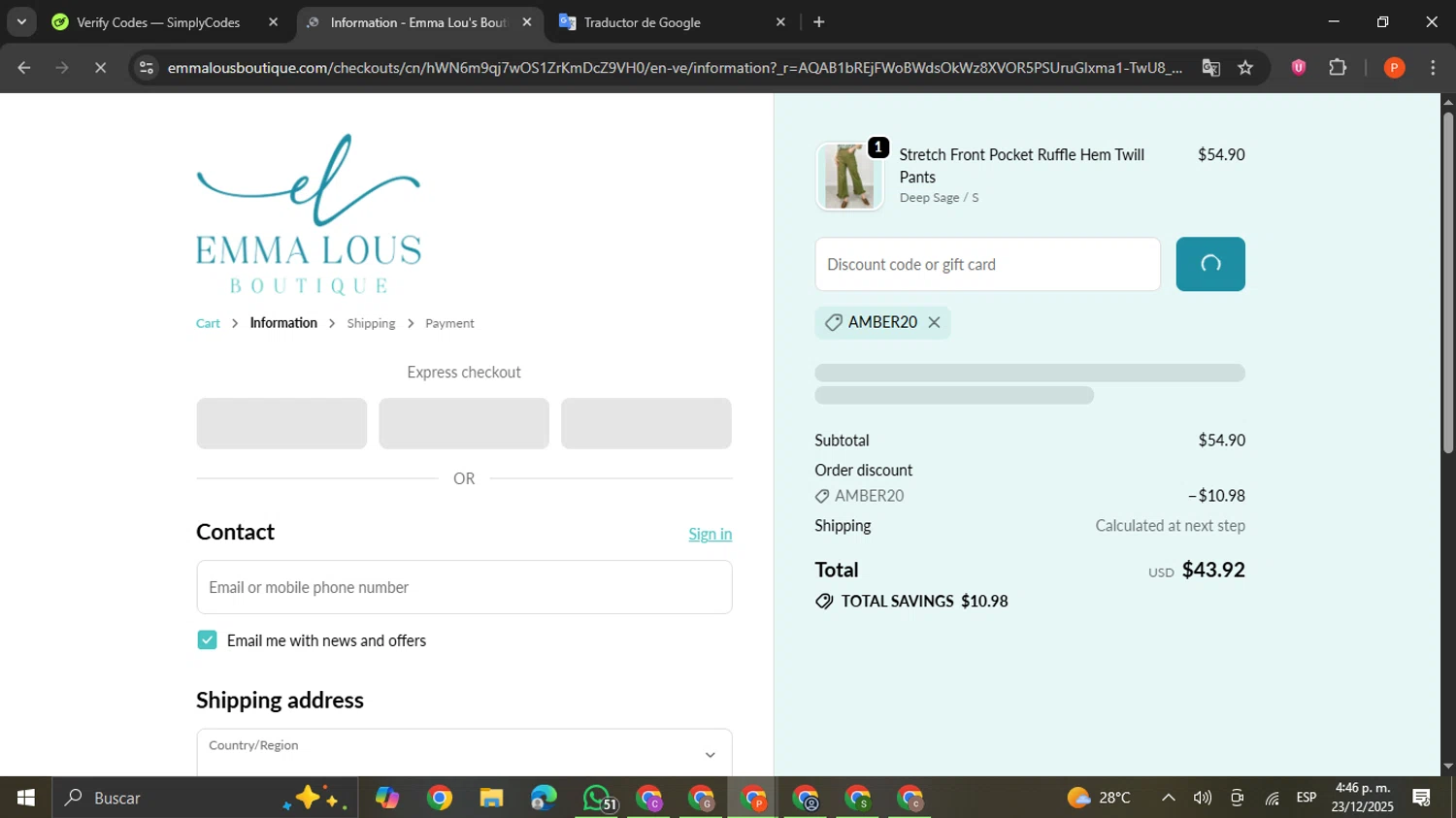Open the network Wi-Fi icon
This screenshot has height=818, width=1456.
coord(1272,798)
